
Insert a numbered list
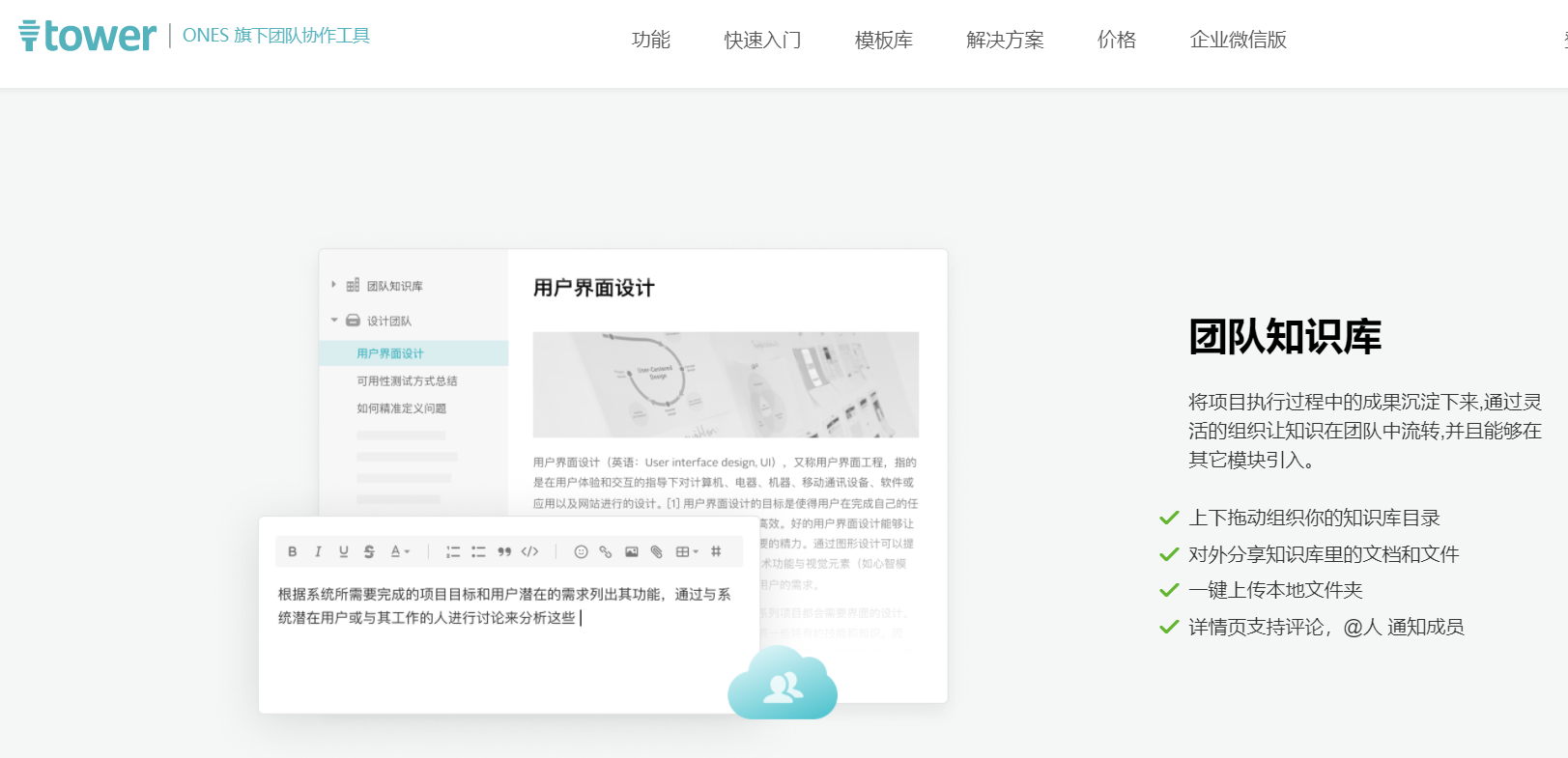452,551
